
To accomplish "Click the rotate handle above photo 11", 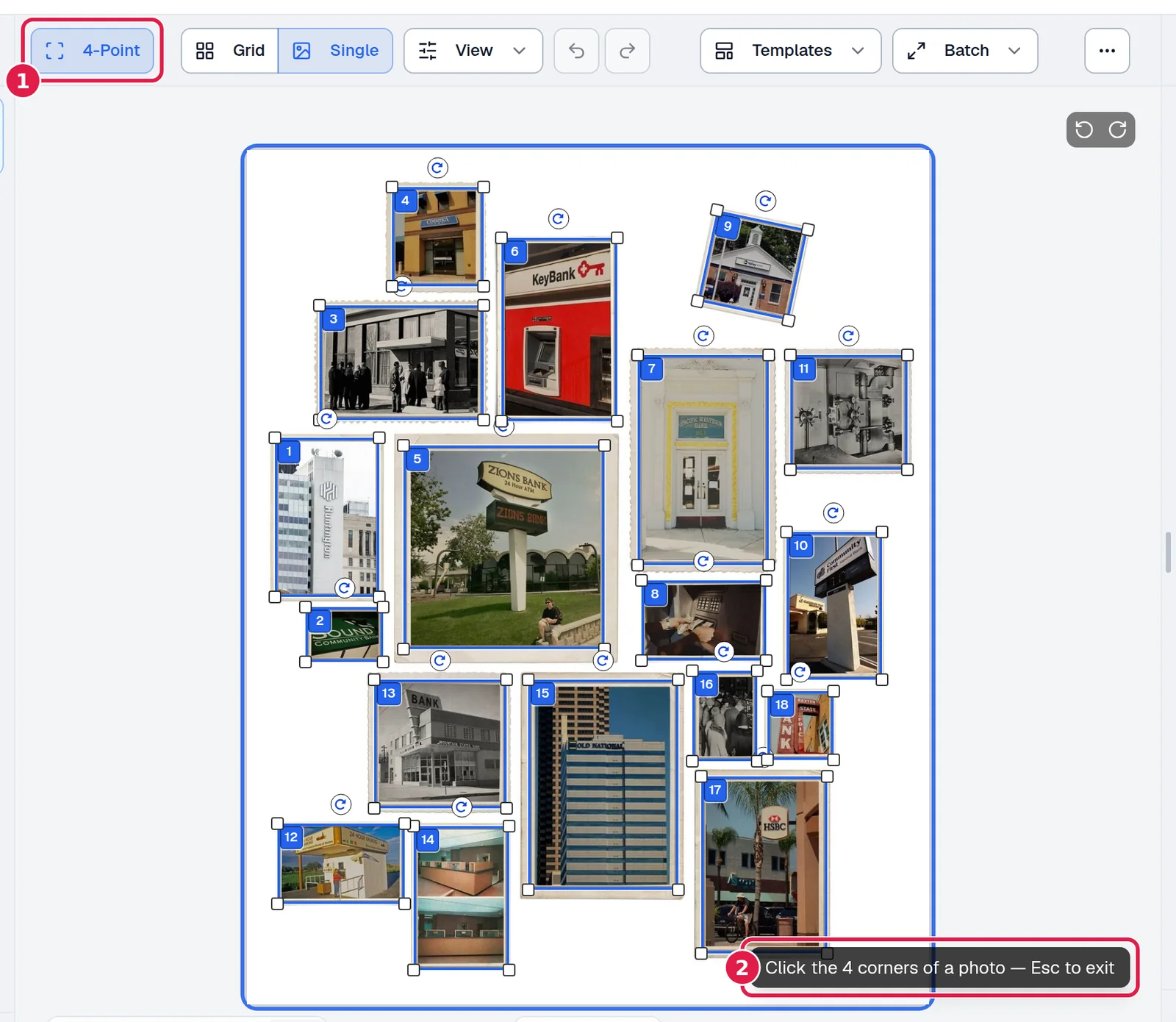I will pyautogui.click(x=849, y=336).
